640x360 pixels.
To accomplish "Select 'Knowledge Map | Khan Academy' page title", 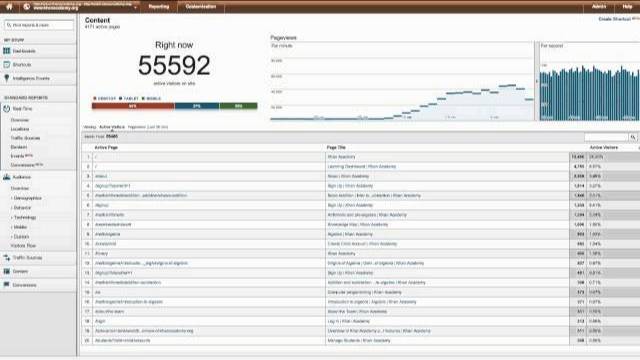I will 358,224.
